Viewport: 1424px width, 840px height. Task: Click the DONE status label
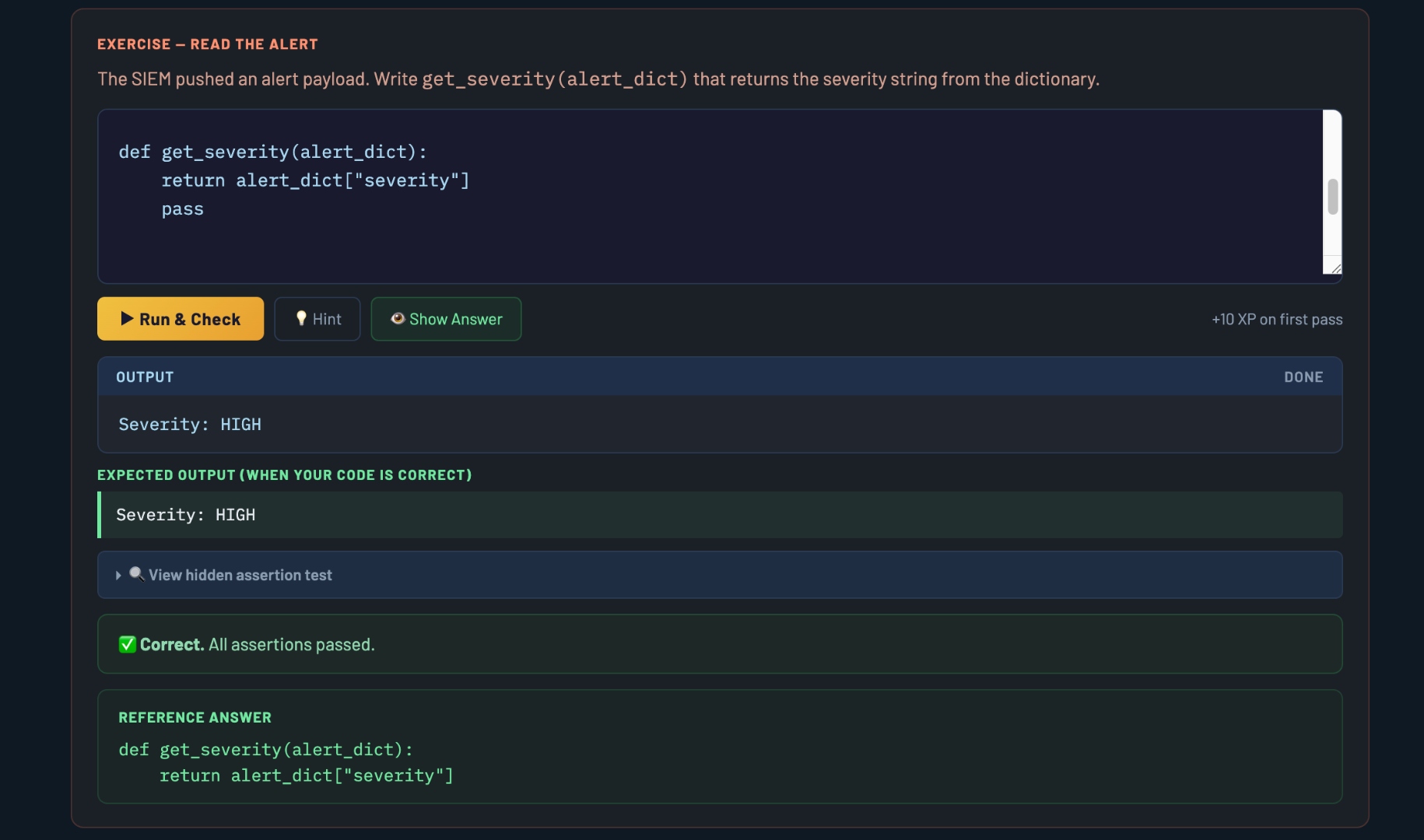pos(1303,377)
